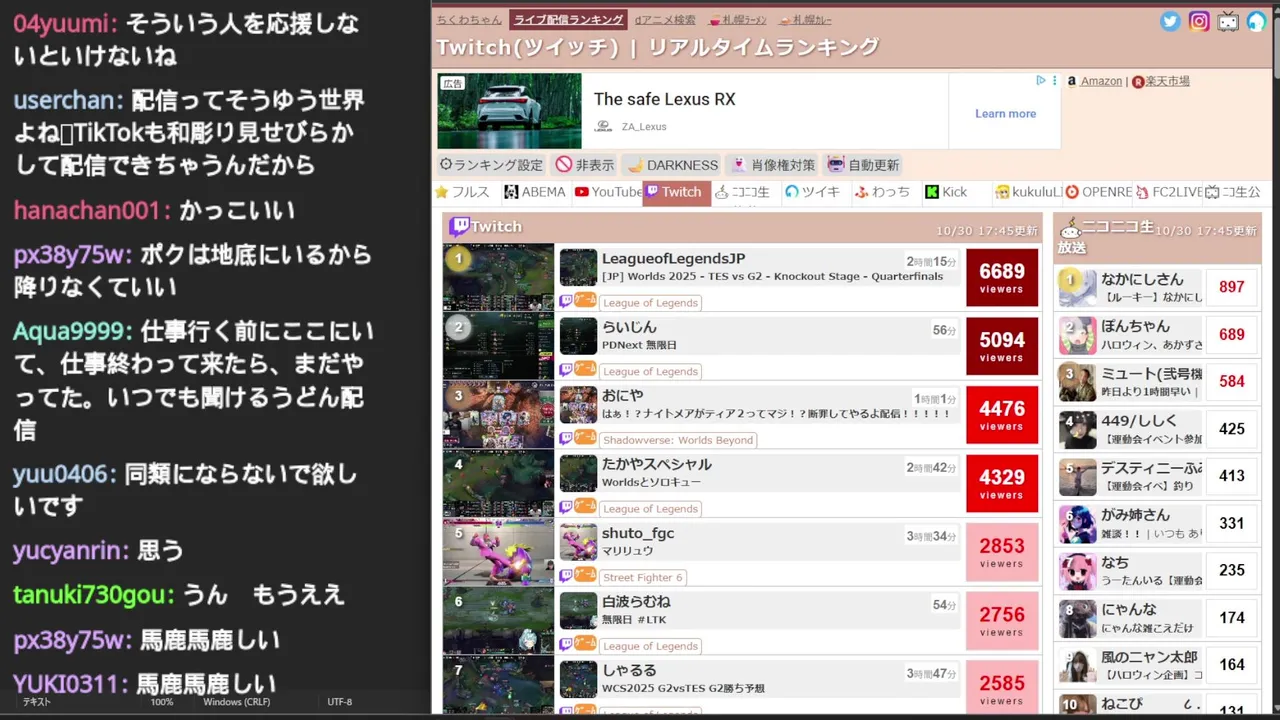Click ぽんちゃん avatar in the ニコニコ生放送 list
1280x720 pixels.
click(1078, 335)
